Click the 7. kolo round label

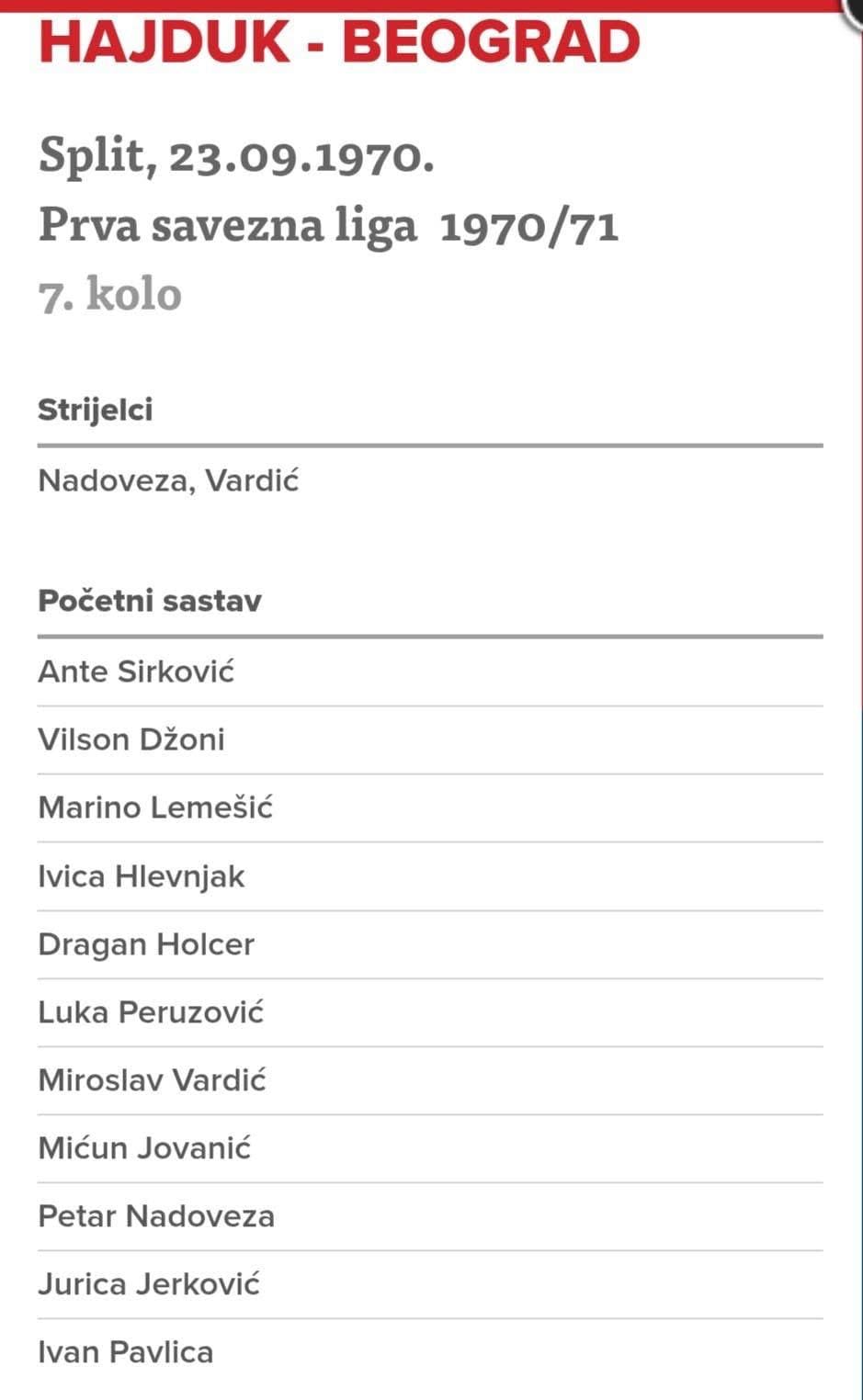click(110, 294)
